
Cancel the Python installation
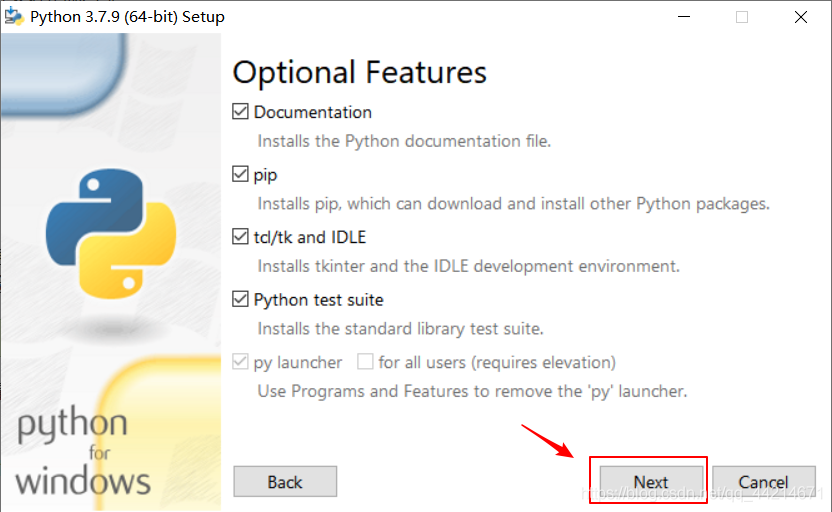pyautogui.click(x=764, y=482)
